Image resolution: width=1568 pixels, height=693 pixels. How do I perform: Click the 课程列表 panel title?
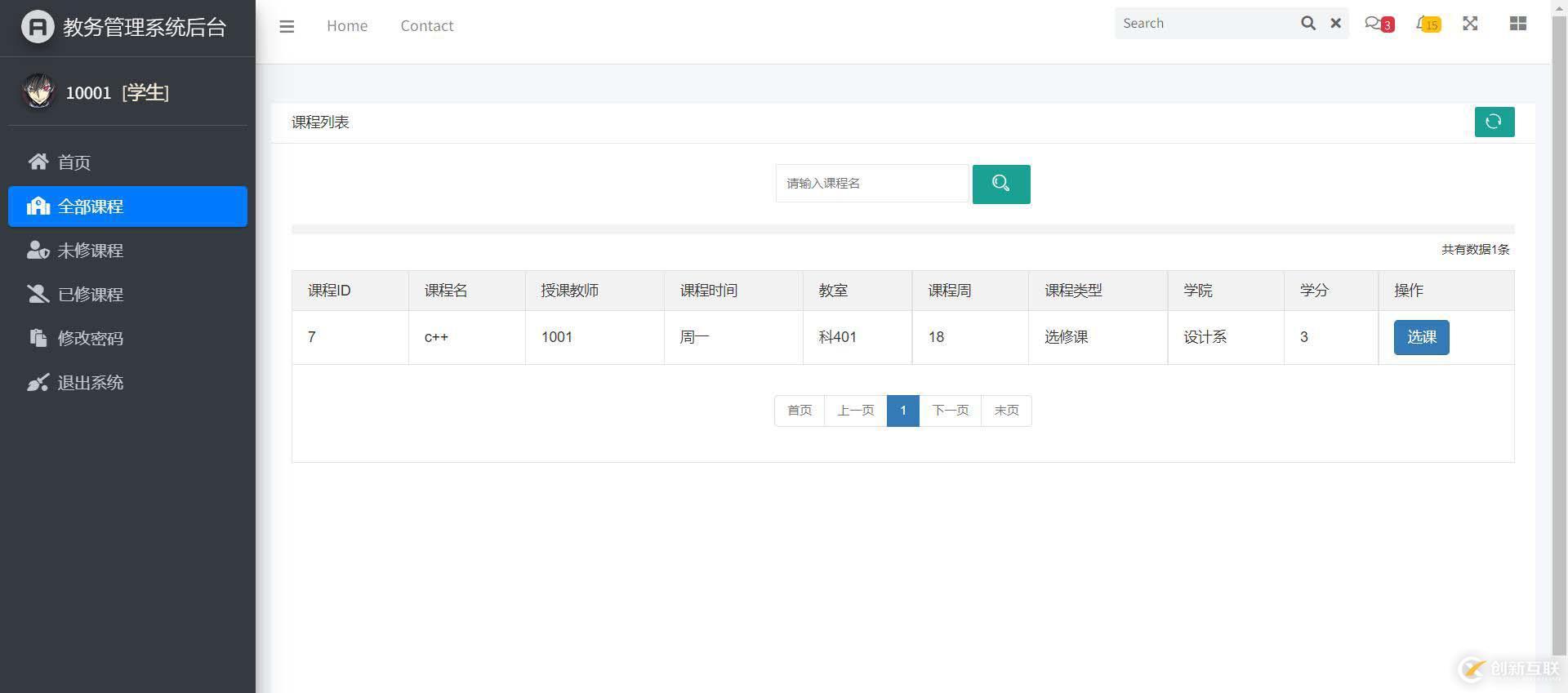tap(320, 122)
